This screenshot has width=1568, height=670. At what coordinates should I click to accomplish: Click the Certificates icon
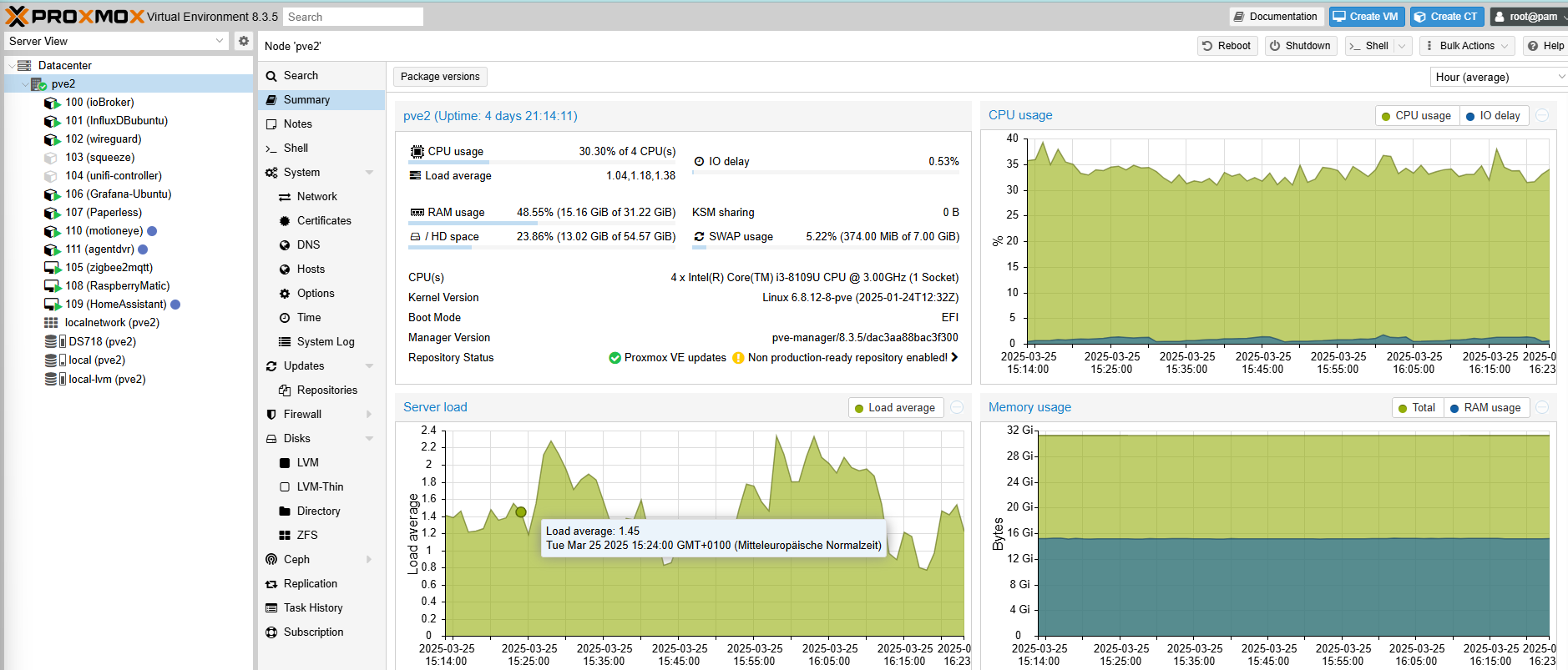click(285, 221)
